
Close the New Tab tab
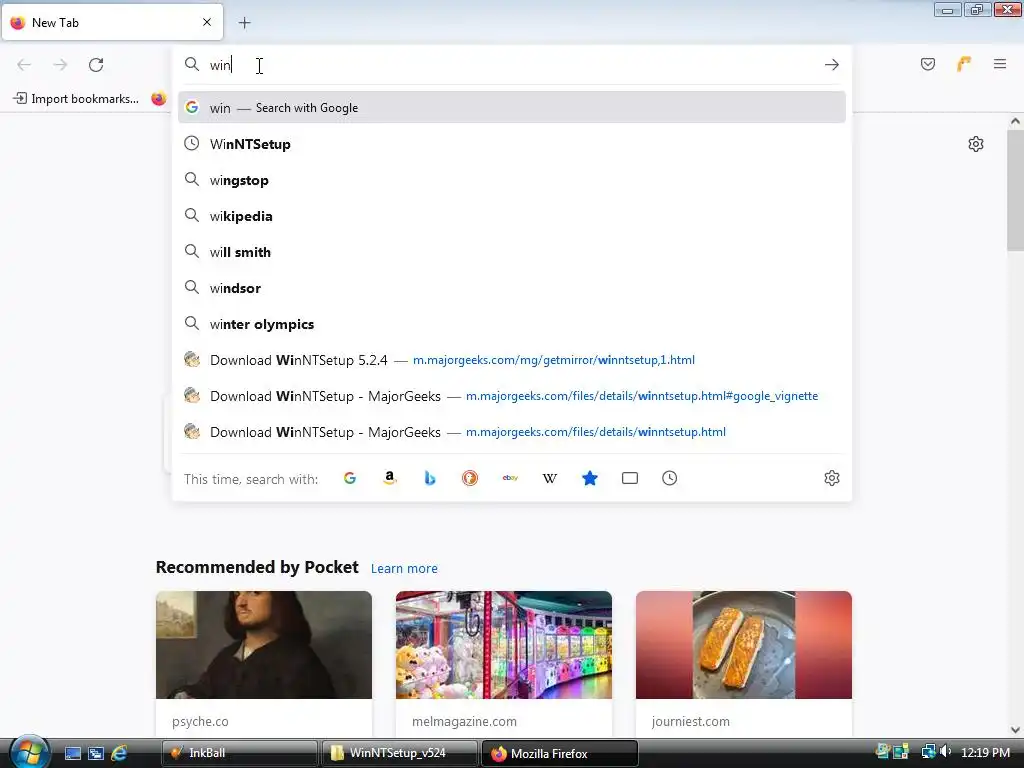click(x=207, y=22)
